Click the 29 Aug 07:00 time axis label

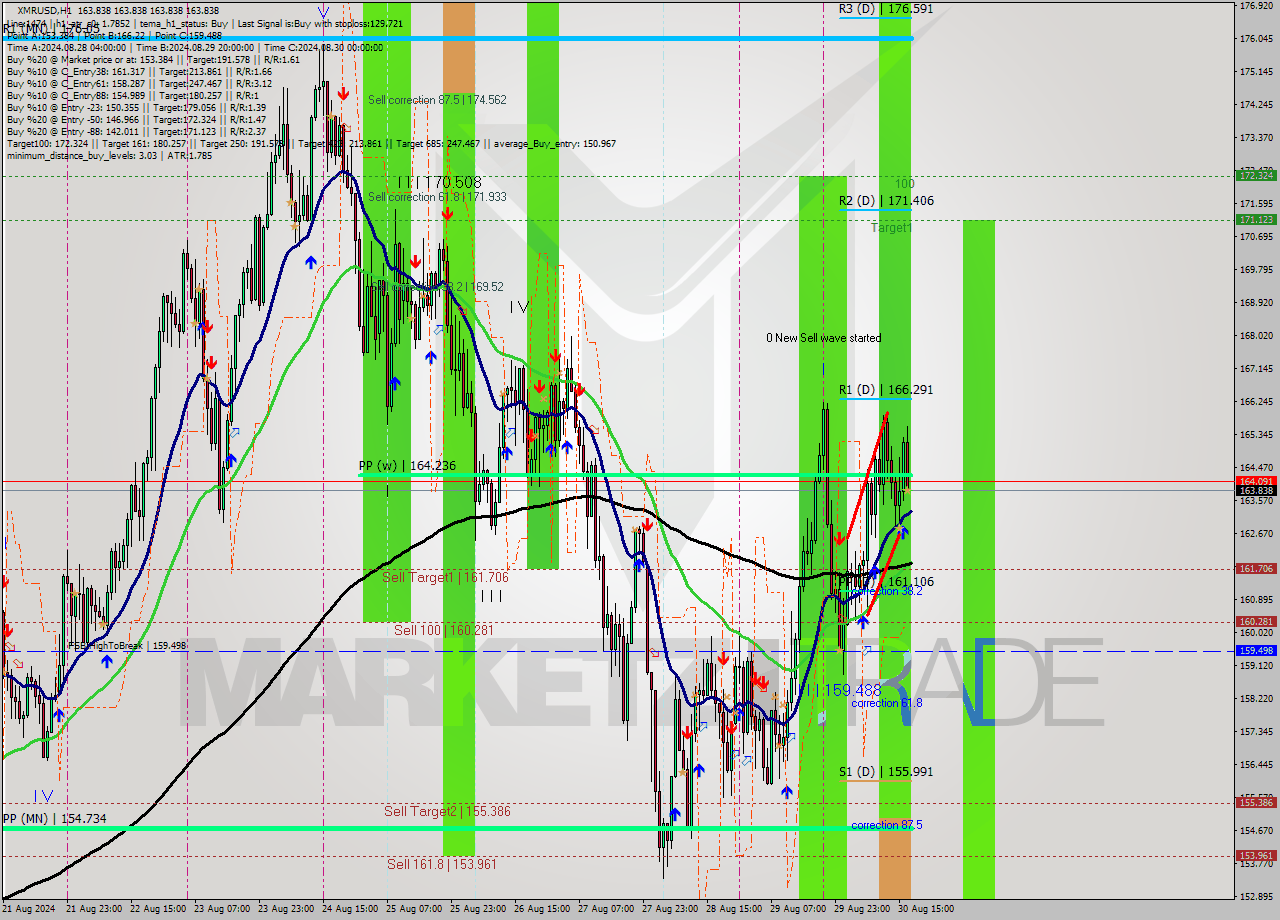tap(798, 909)
